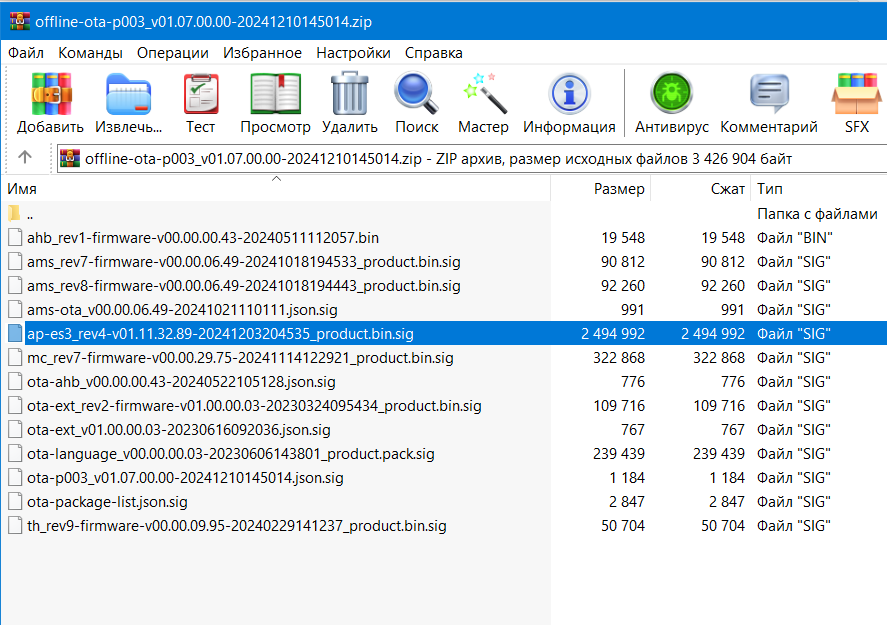This screenshot has height=625, width=887.
Task: Open the Просмотр book icon
Action: click(x=275, y=94)
